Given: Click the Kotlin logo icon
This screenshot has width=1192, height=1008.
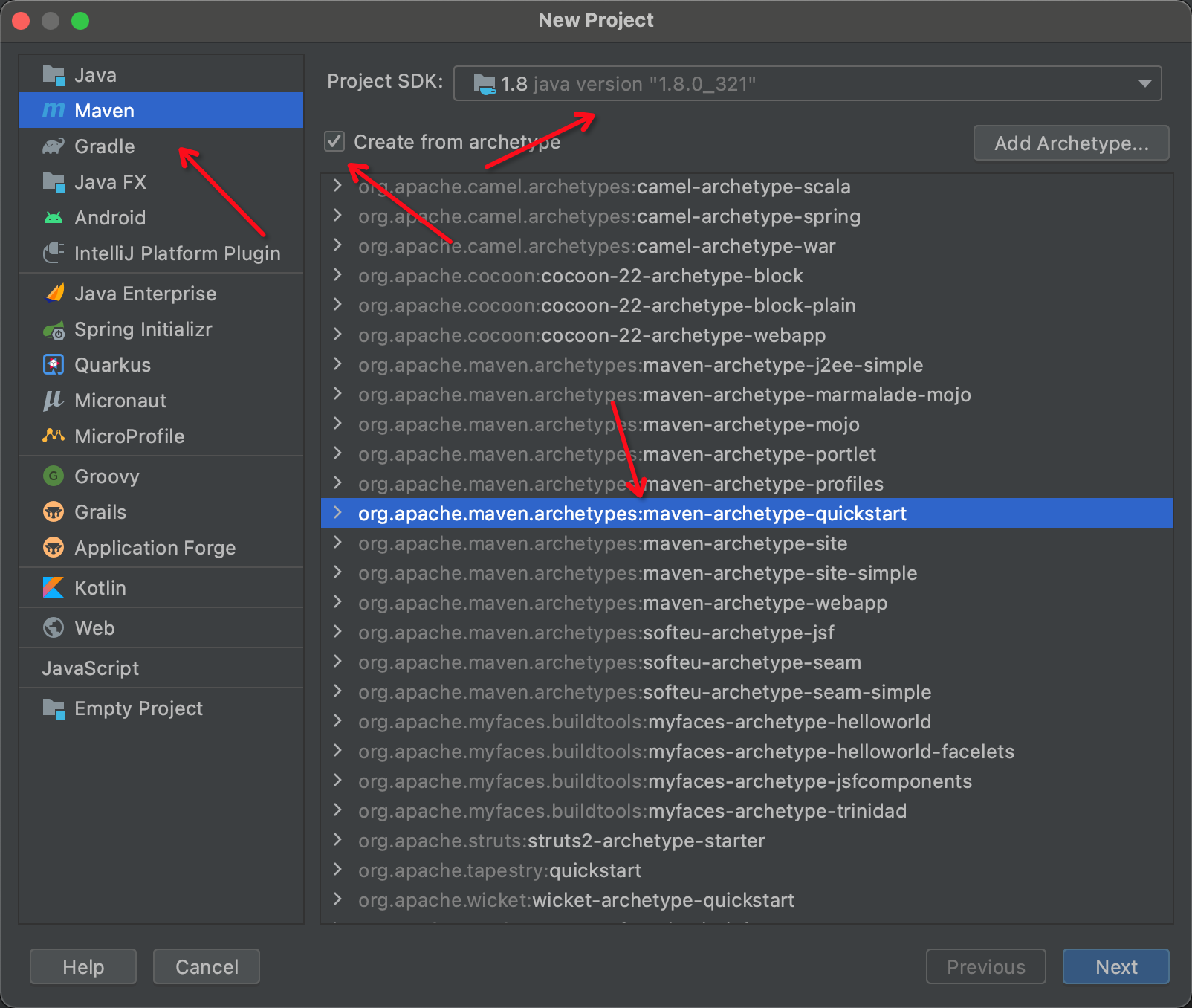Looking at the screenshot, I should (x=54, y=588).
